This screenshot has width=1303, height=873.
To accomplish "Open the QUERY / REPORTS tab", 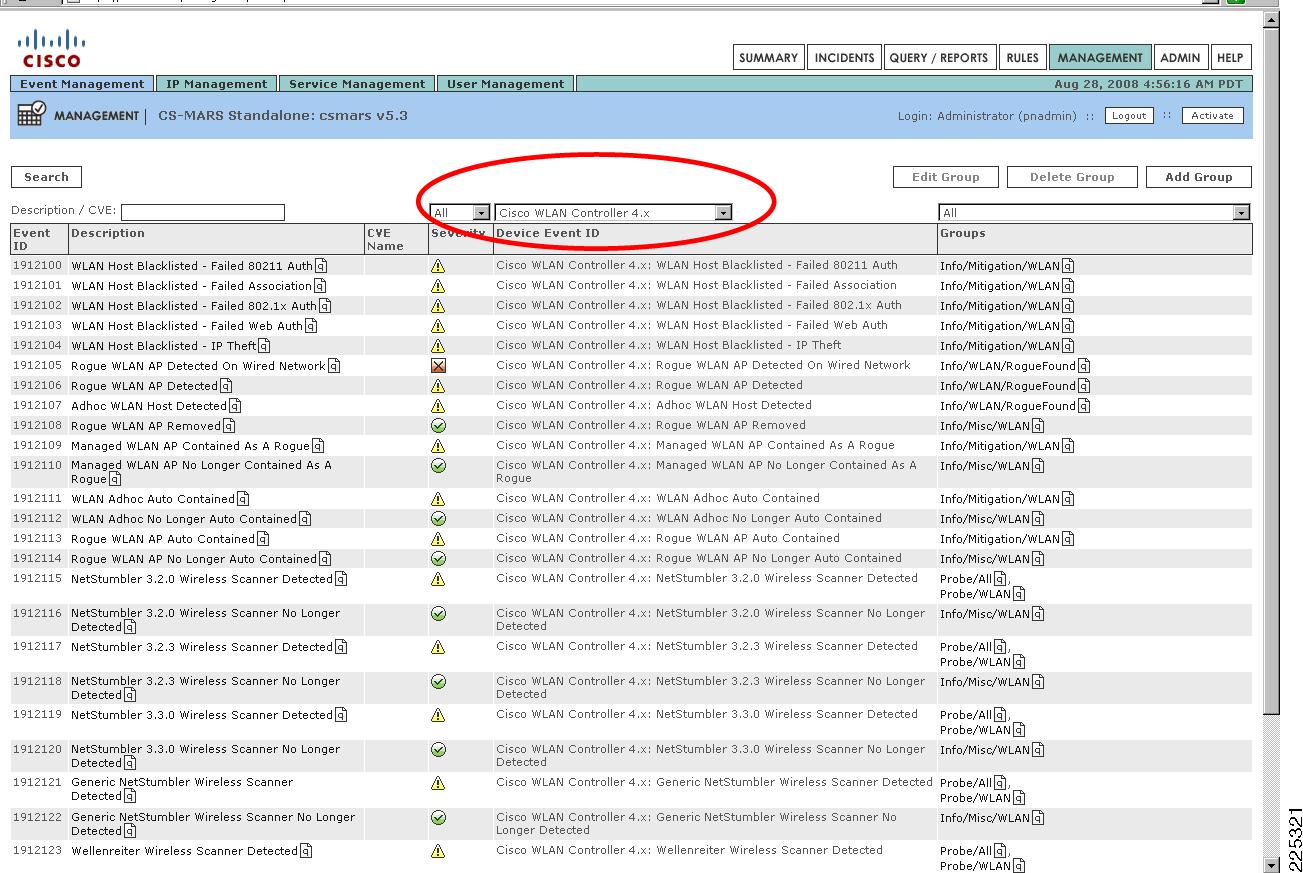I will pyautogui.click(x=939, y=58).
